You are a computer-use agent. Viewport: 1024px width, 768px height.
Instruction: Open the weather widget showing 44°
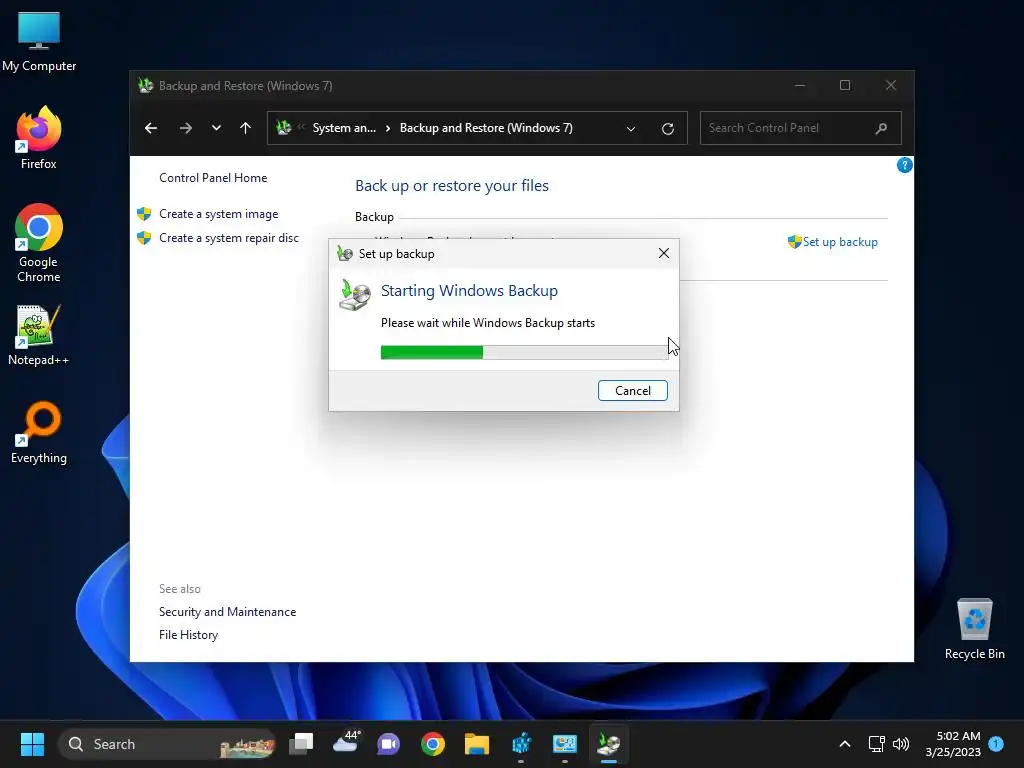click(345, 743)
